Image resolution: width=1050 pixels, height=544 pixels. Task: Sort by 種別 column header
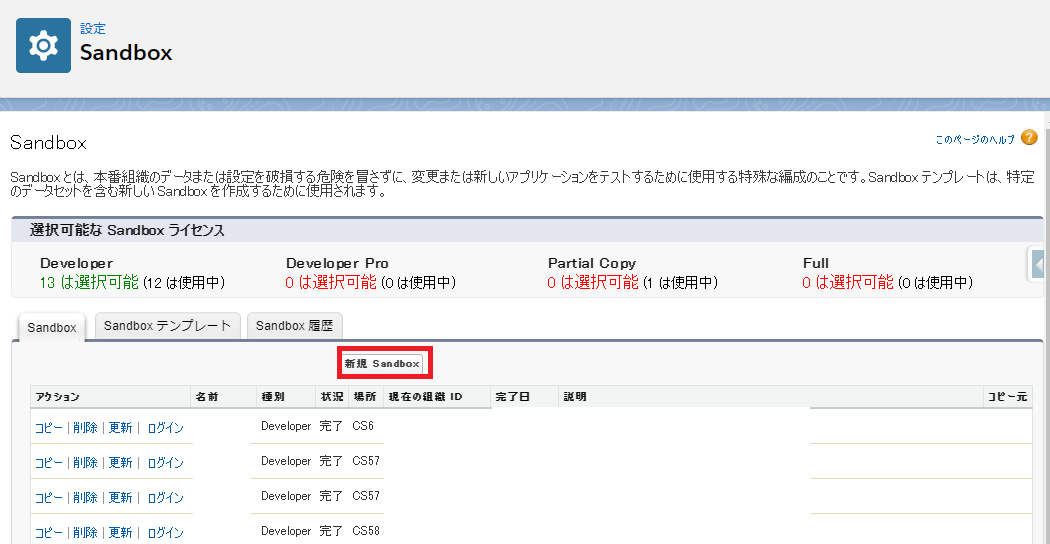[286, 397]
